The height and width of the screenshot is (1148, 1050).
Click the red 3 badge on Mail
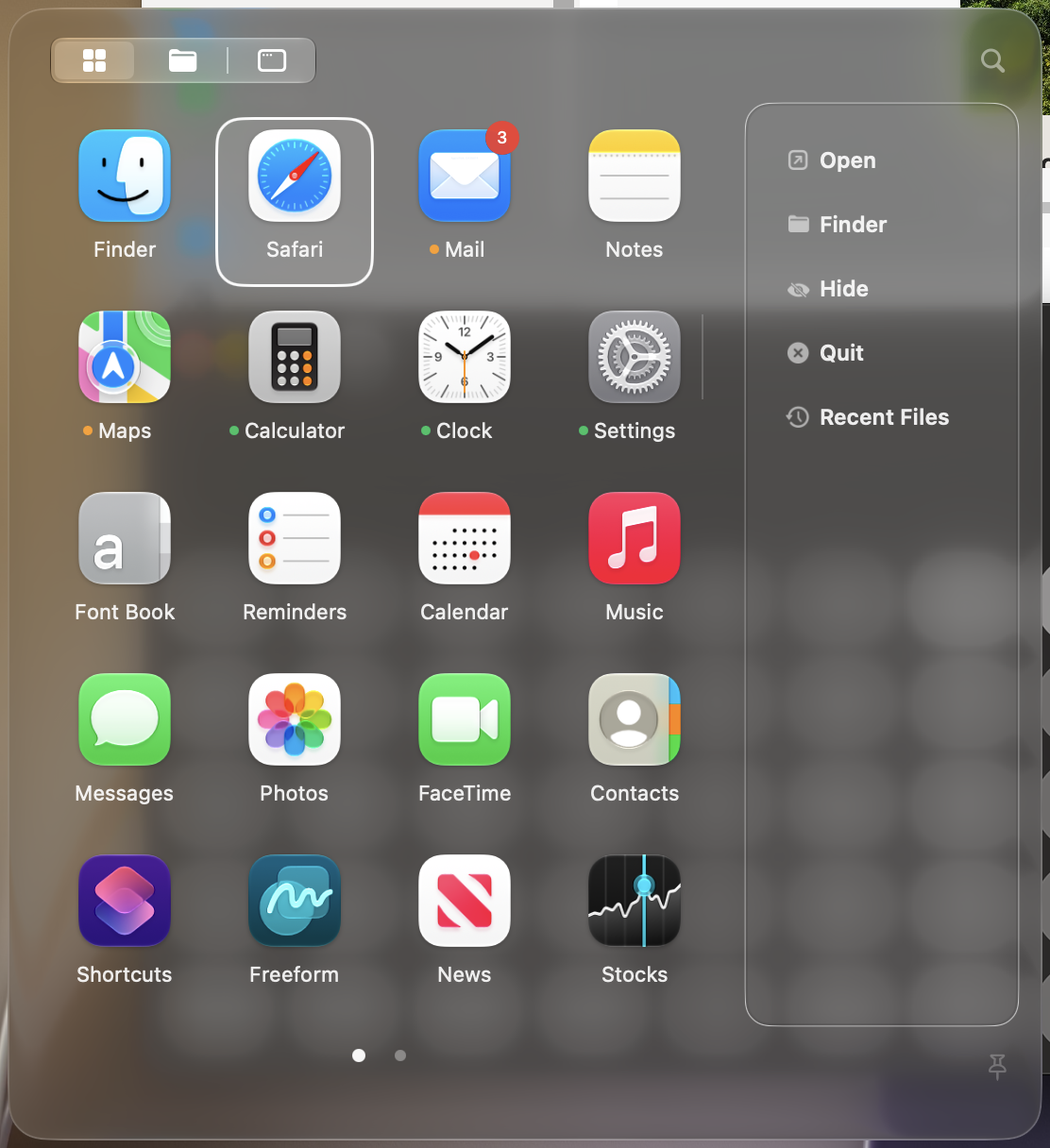(502, 138)
